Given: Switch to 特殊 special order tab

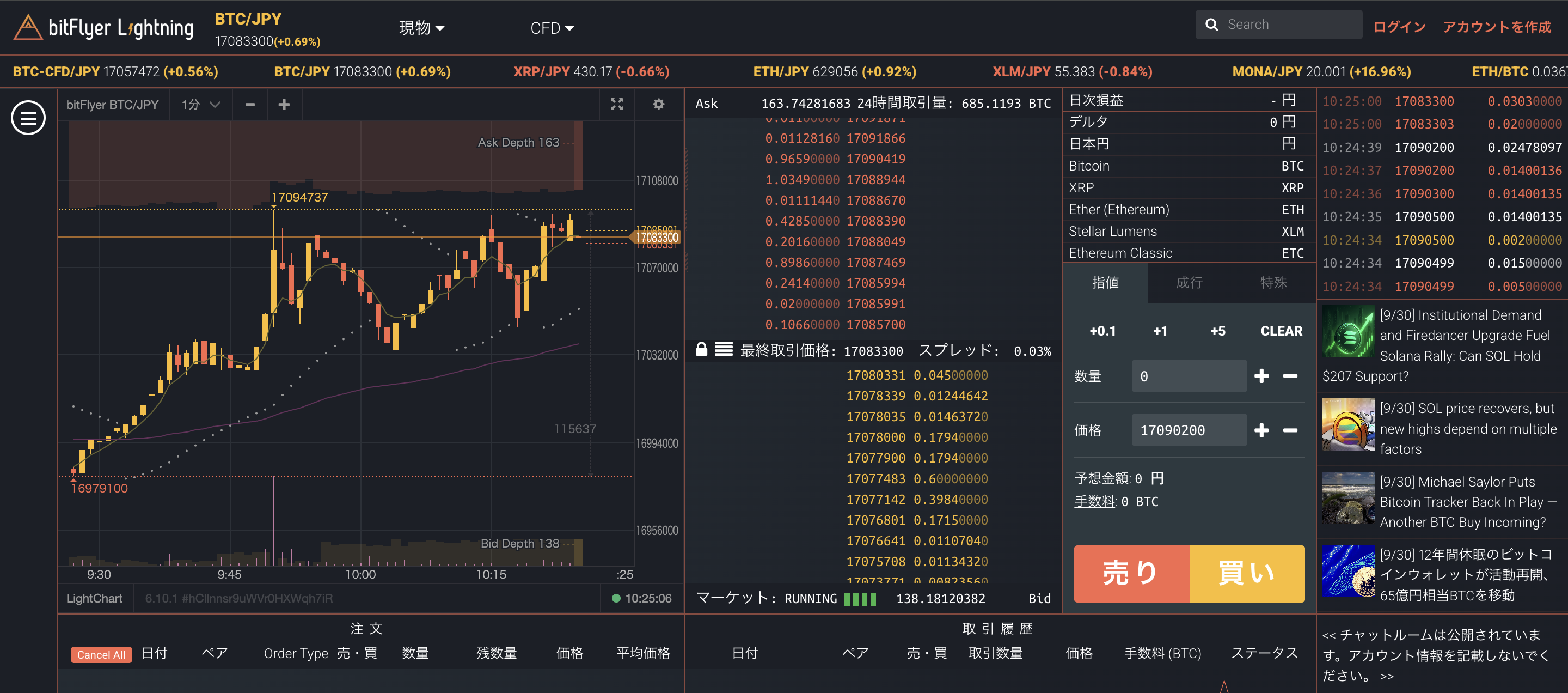Looking at the screenshot, I should click(1273, 283).
